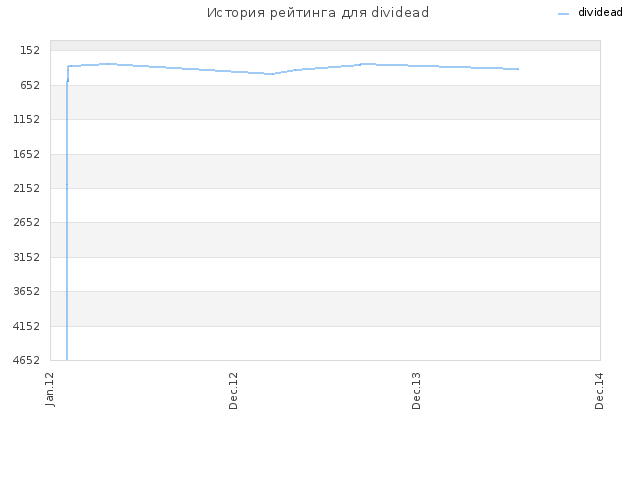Click the 152 y-axis label

tap(30, 50)
